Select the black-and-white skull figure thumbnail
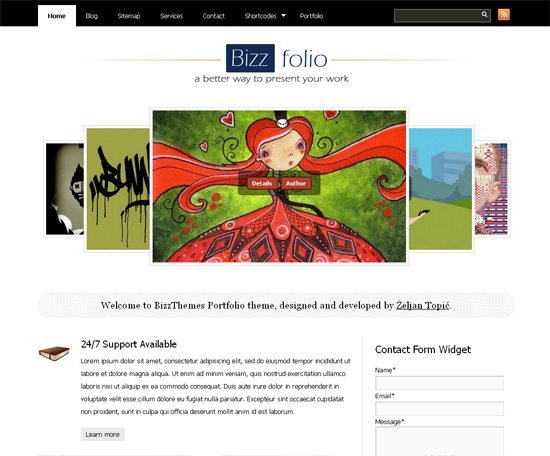Screen dimensions: 550x456 (65, 189)
